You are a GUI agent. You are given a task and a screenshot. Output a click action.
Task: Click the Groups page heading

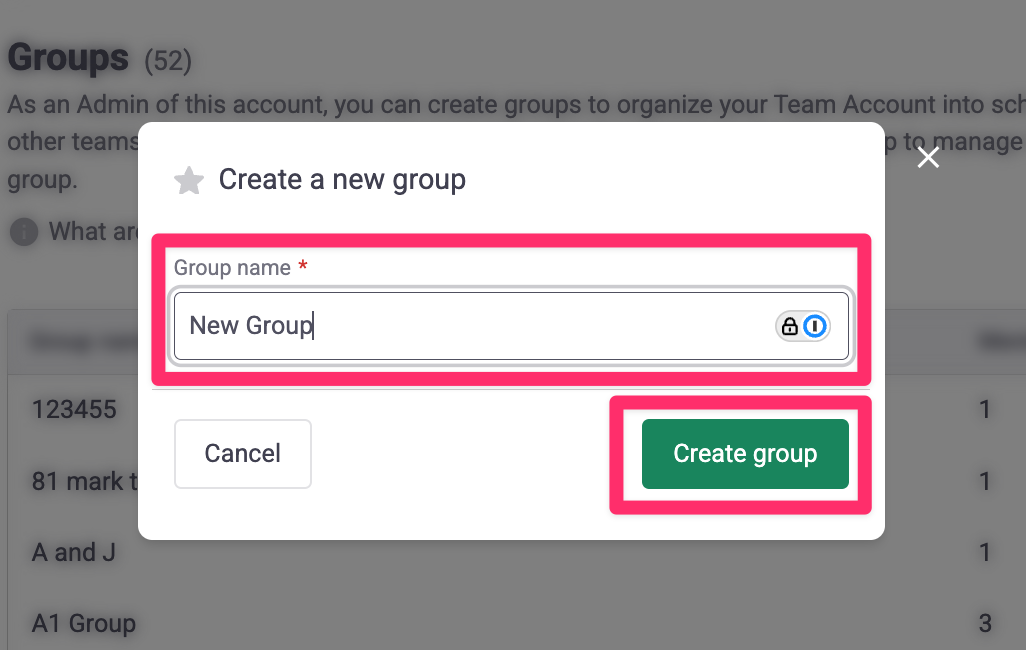[68, 58]
